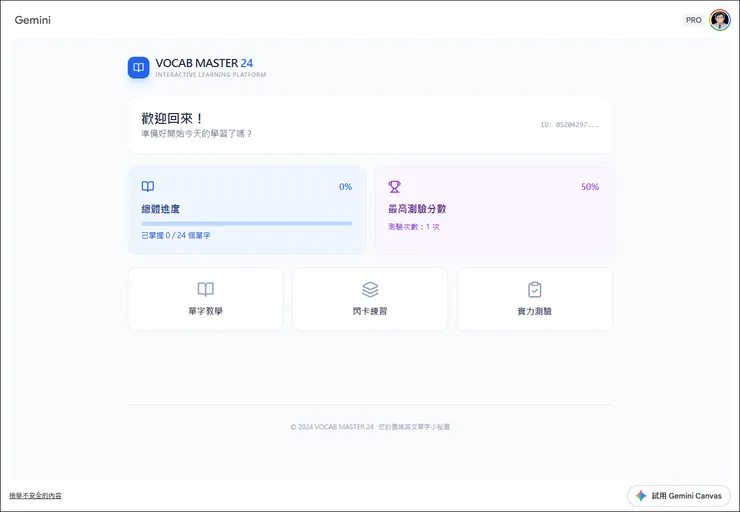The width and height of the screenshot is (740, 512).
Task: Start the 實力測驗 quiz card
Action: point(535,299)
